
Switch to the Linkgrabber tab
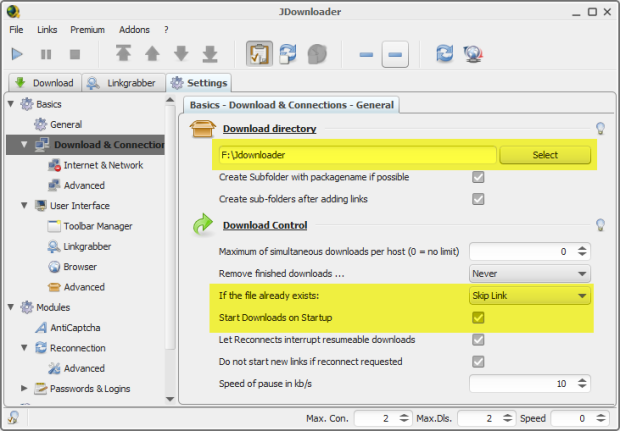123,83
